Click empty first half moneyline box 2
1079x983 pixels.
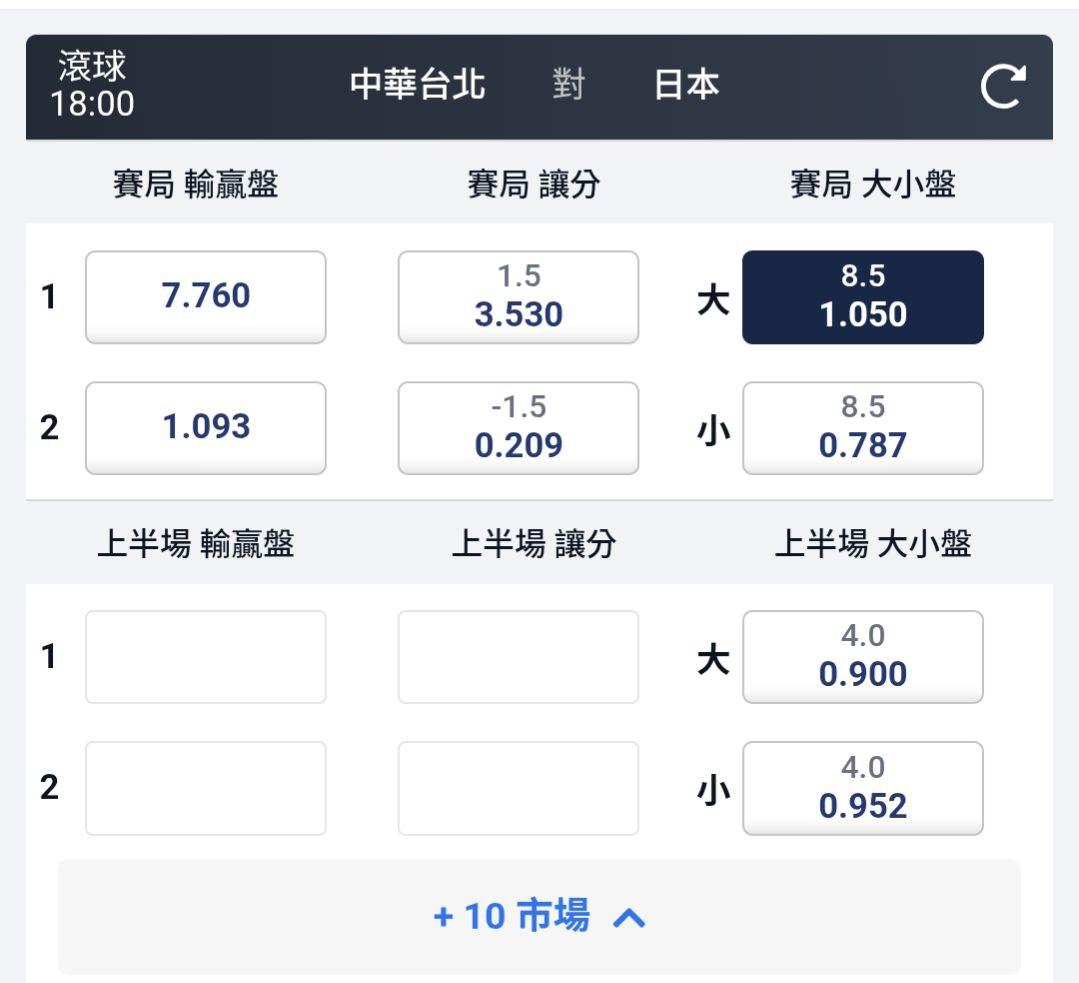point(206,788)
